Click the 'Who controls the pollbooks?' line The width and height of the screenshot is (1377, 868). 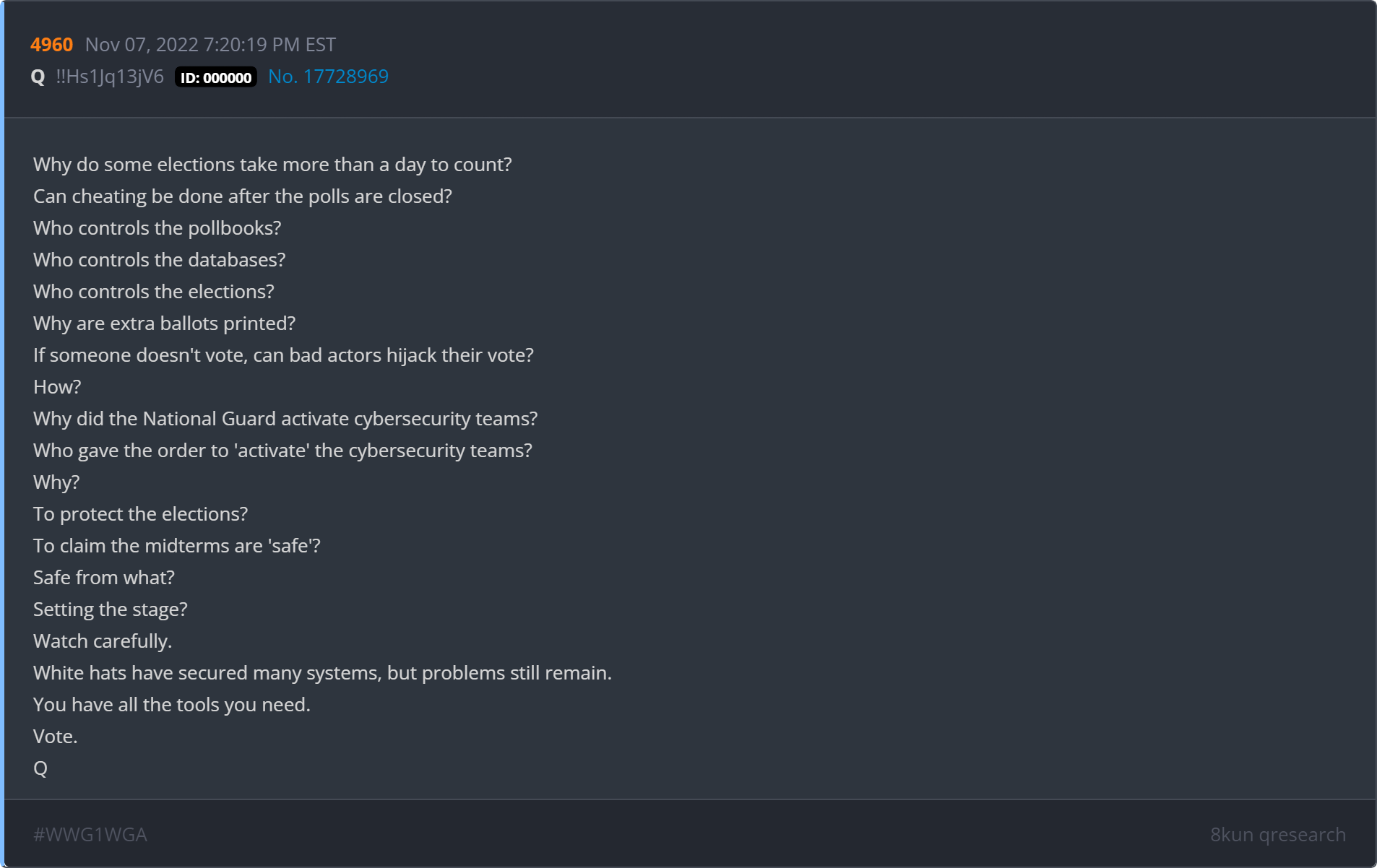pos(157,228)
